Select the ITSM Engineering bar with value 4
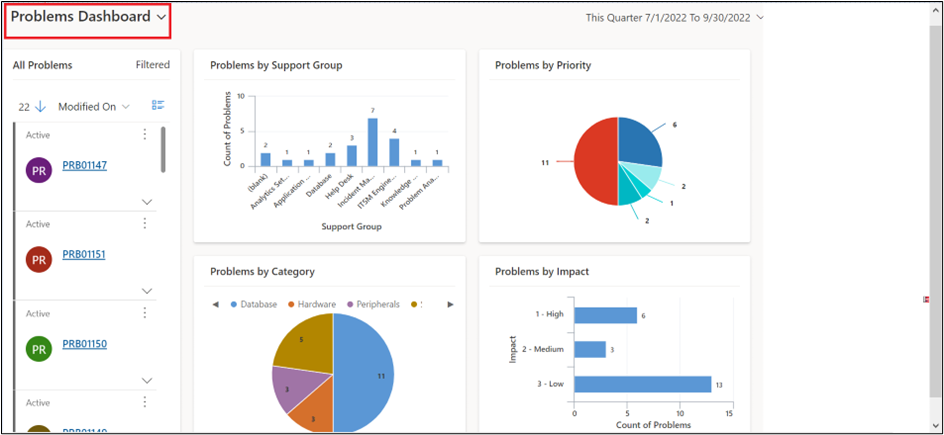944x435 pixels. point(394,152)
